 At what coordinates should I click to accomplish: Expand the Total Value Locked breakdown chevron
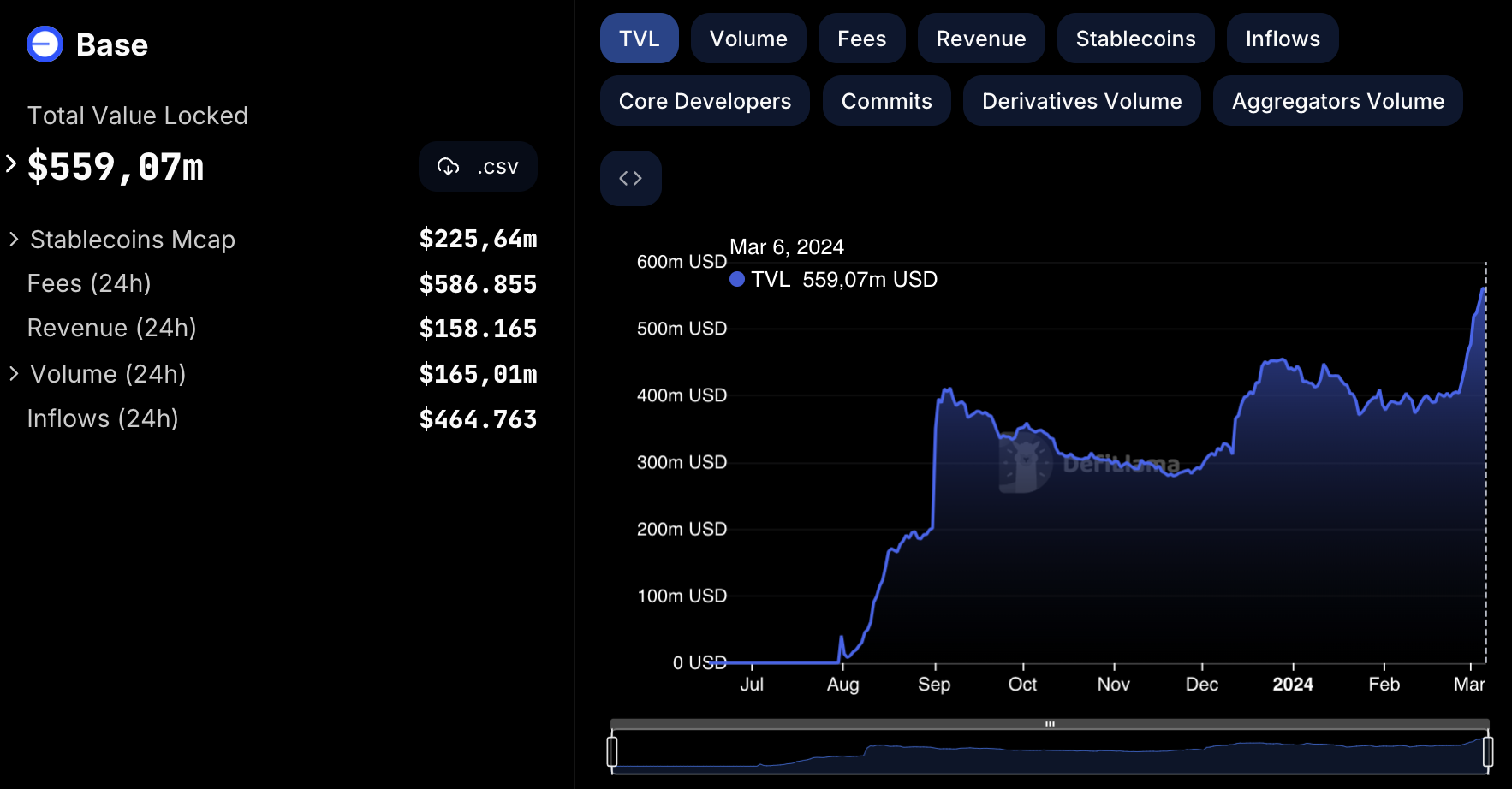(x=11, y=163)
